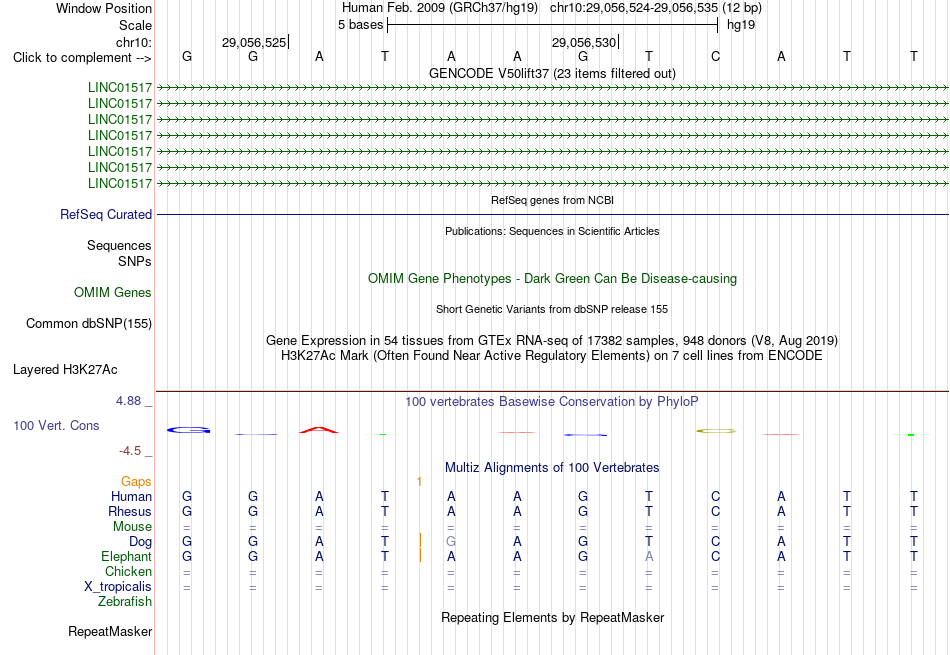Click the Layered H3K27Ac track label
The height and width of the screenshot is (655, 950).
(x=65, y=370)
